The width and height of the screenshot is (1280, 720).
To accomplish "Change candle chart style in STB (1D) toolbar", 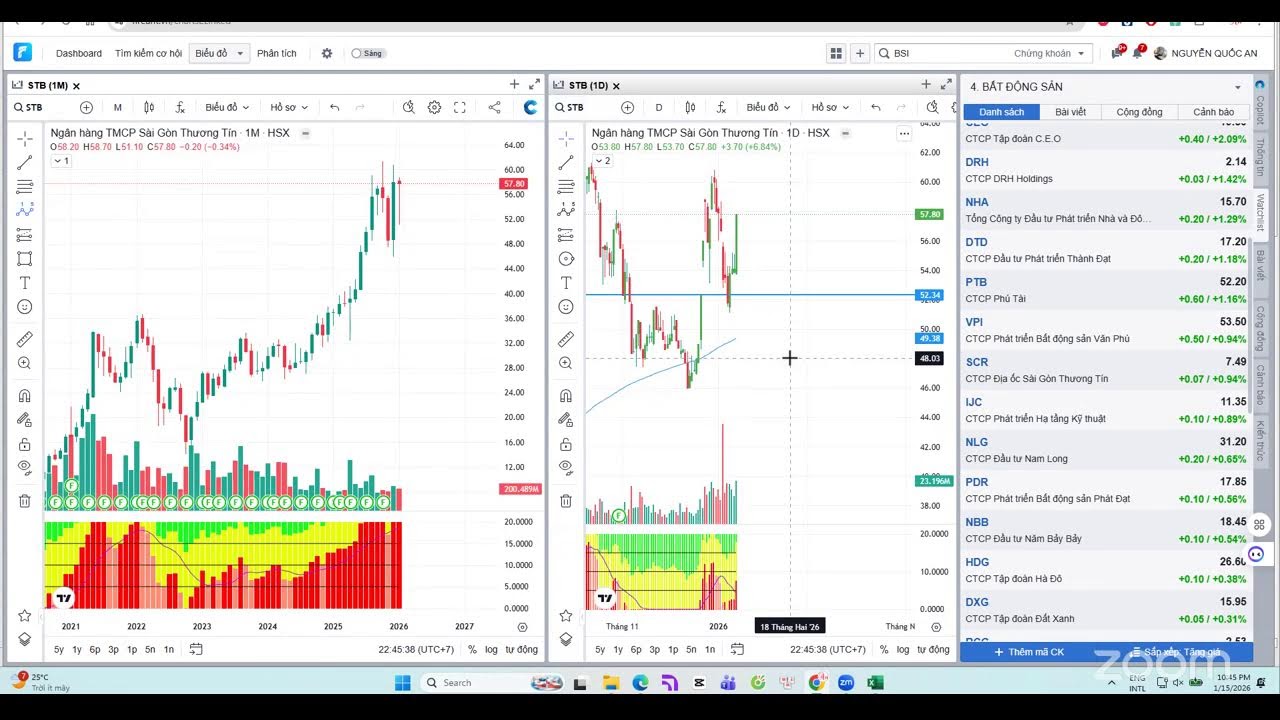I will coord(690,107).
